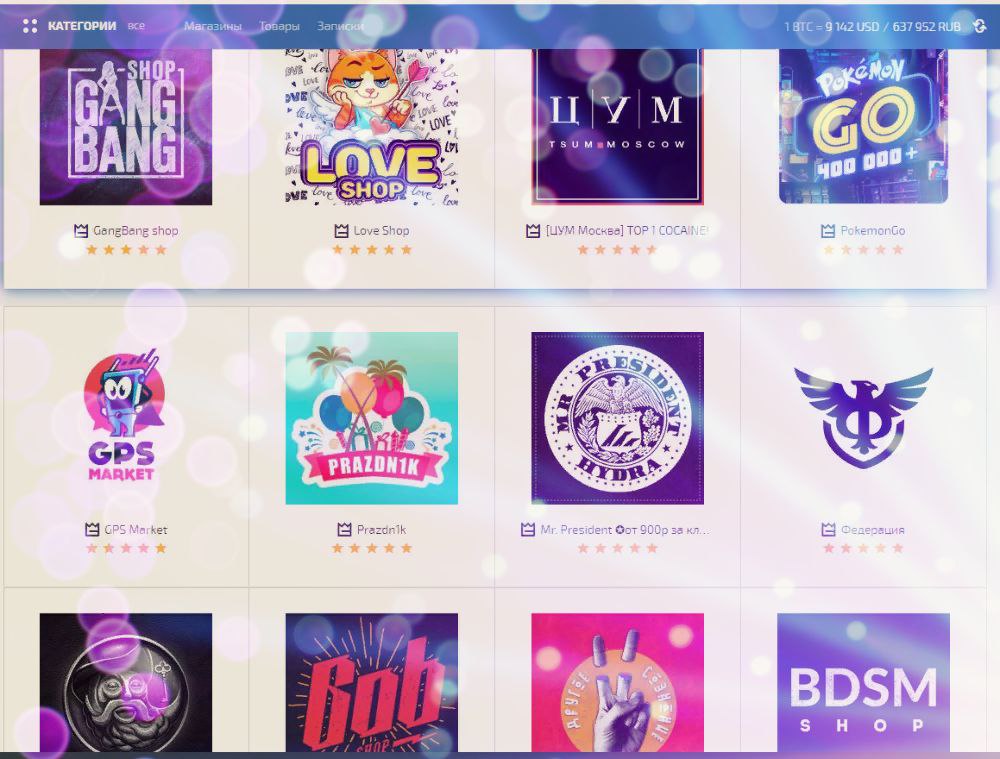This screenshot has width=1000, height=759.
Task: Open the Записки menu item
Action: tap(340, 26)
